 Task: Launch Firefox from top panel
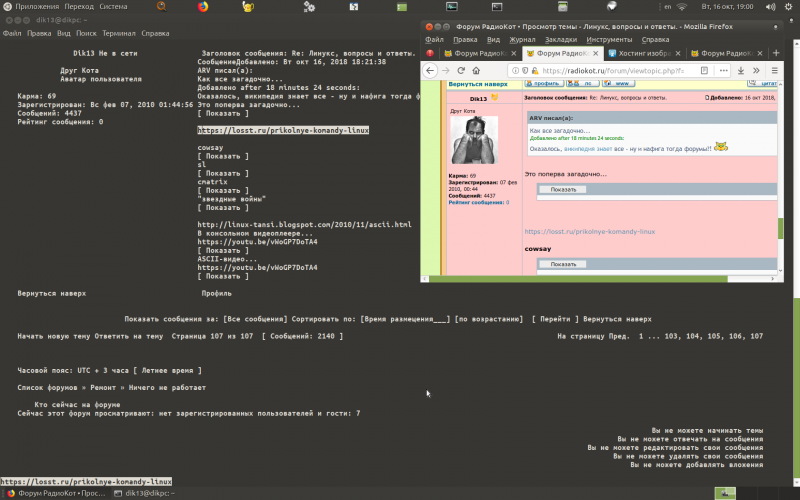click(x=202, y=6)
